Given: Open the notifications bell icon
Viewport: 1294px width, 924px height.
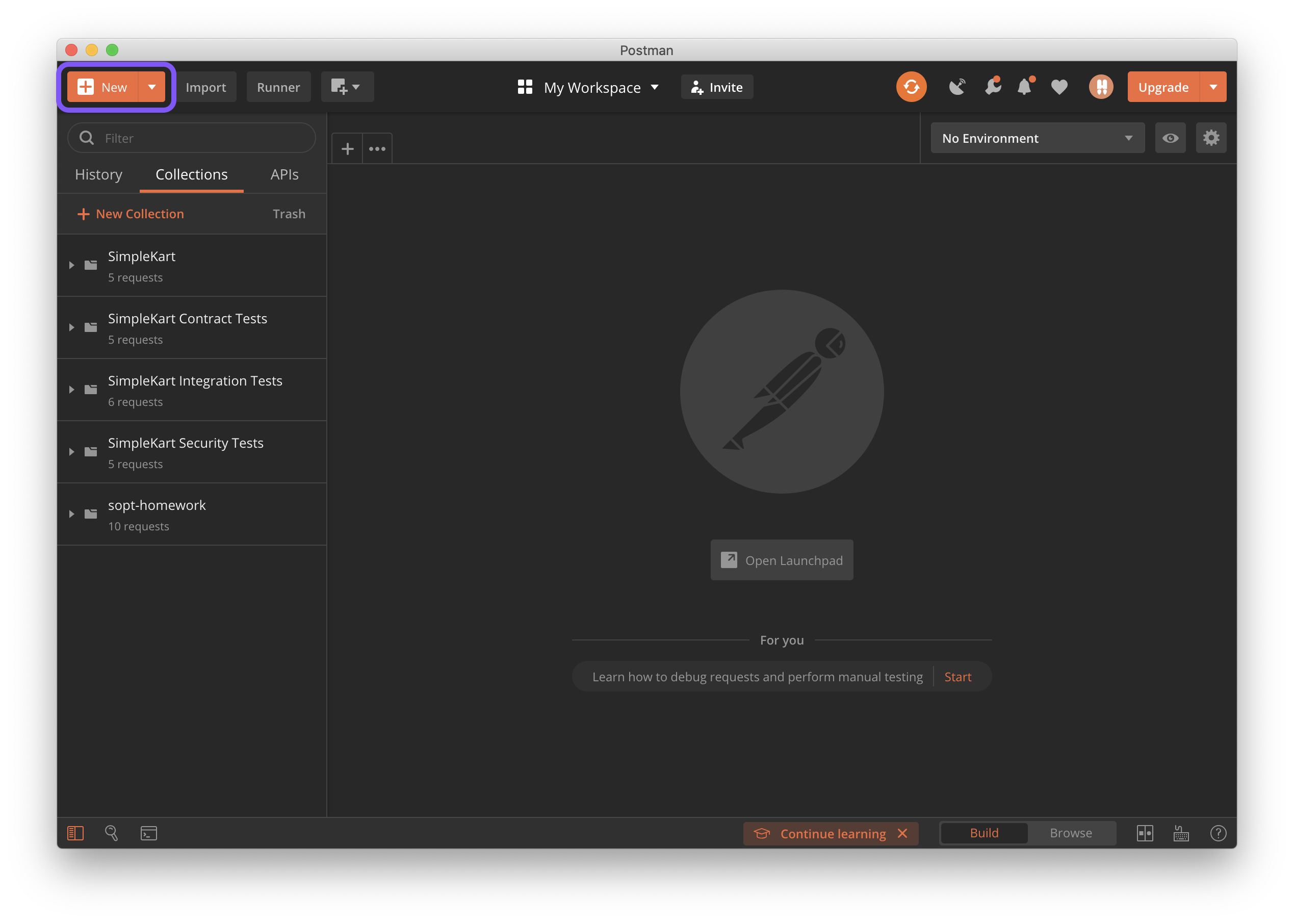Looking at the screenshot, I should tap(1025, 87).
